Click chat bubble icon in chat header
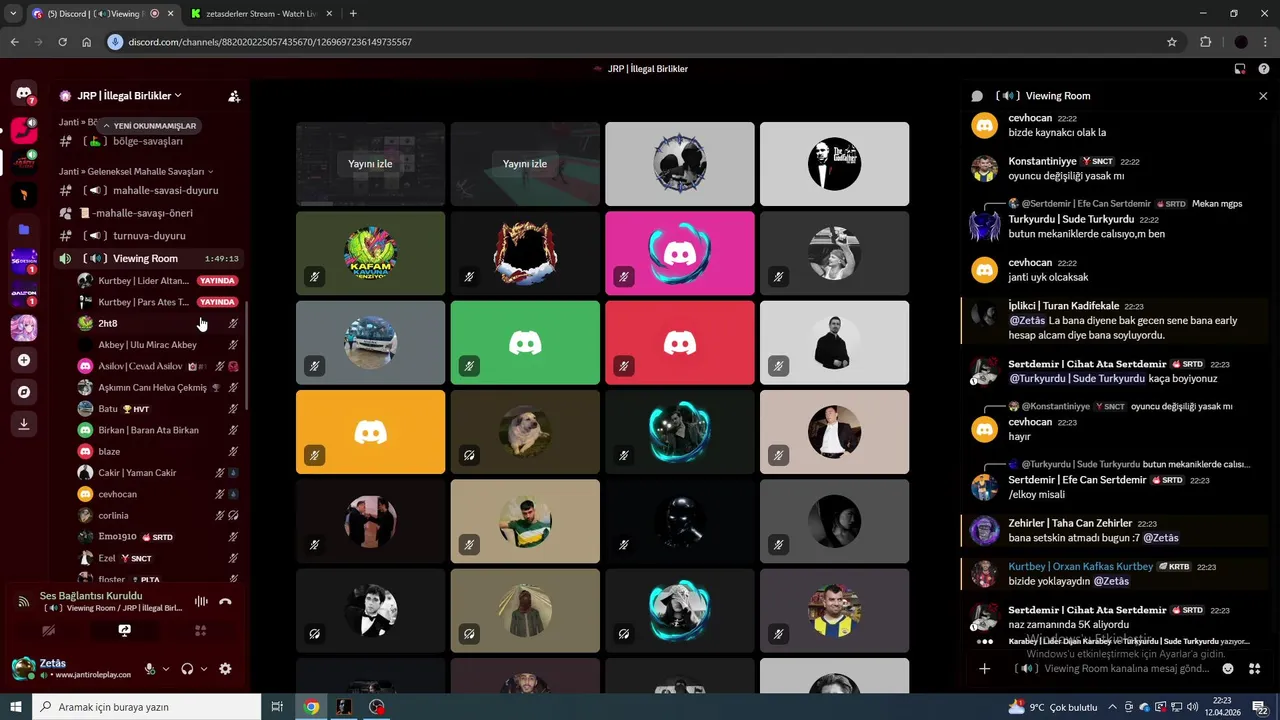 tap(977, 96)
